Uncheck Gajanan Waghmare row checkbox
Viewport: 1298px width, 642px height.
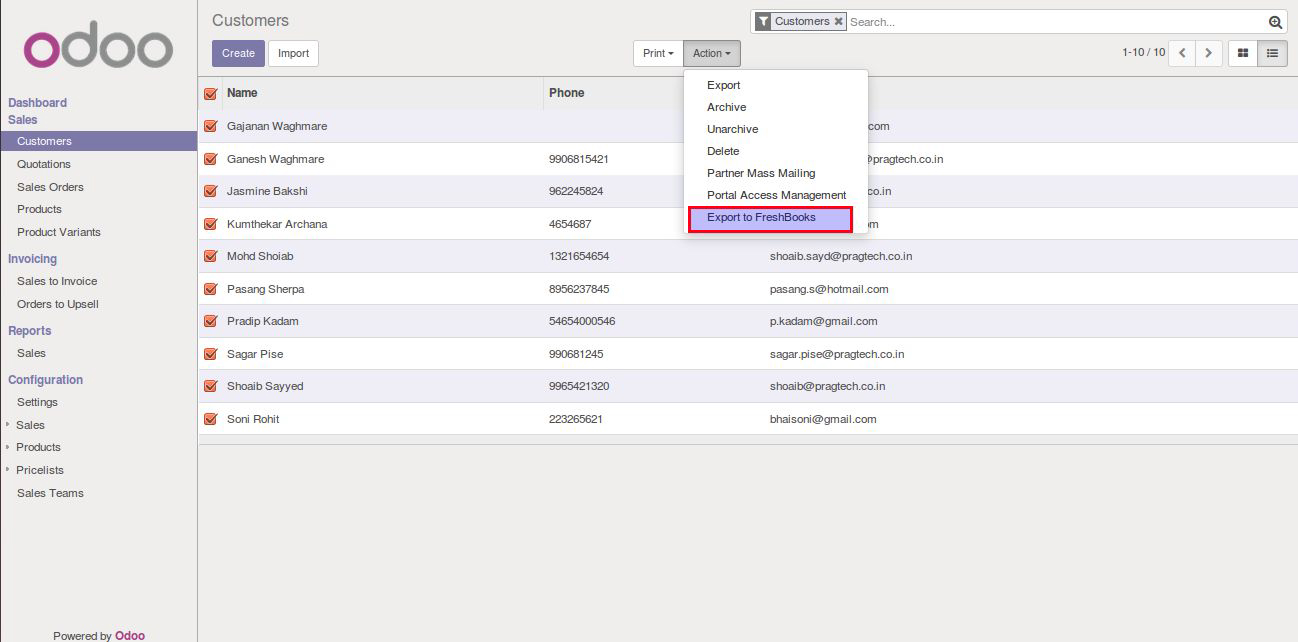click(210, 126)
